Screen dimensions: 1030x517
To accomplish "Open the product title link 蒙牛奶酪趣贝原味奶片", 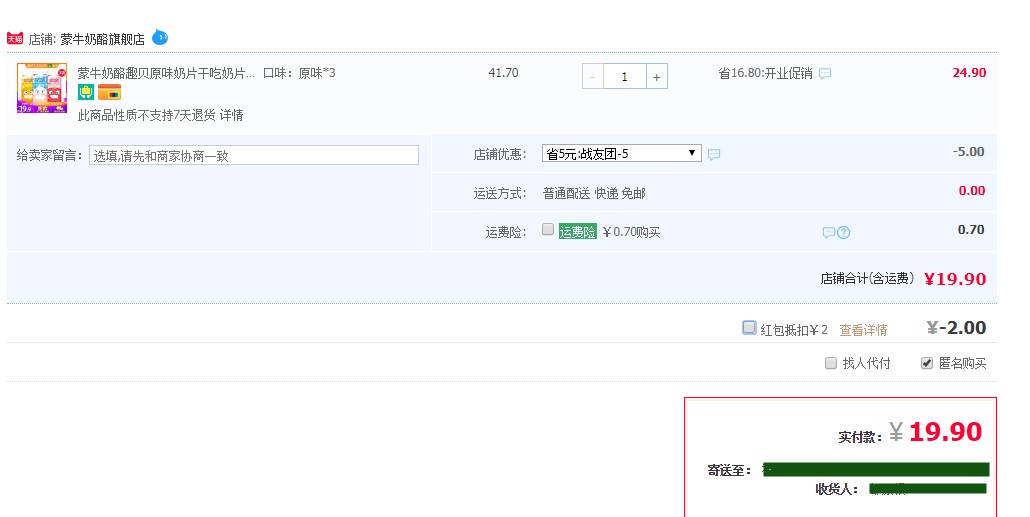I will click(x=166, y=73).
